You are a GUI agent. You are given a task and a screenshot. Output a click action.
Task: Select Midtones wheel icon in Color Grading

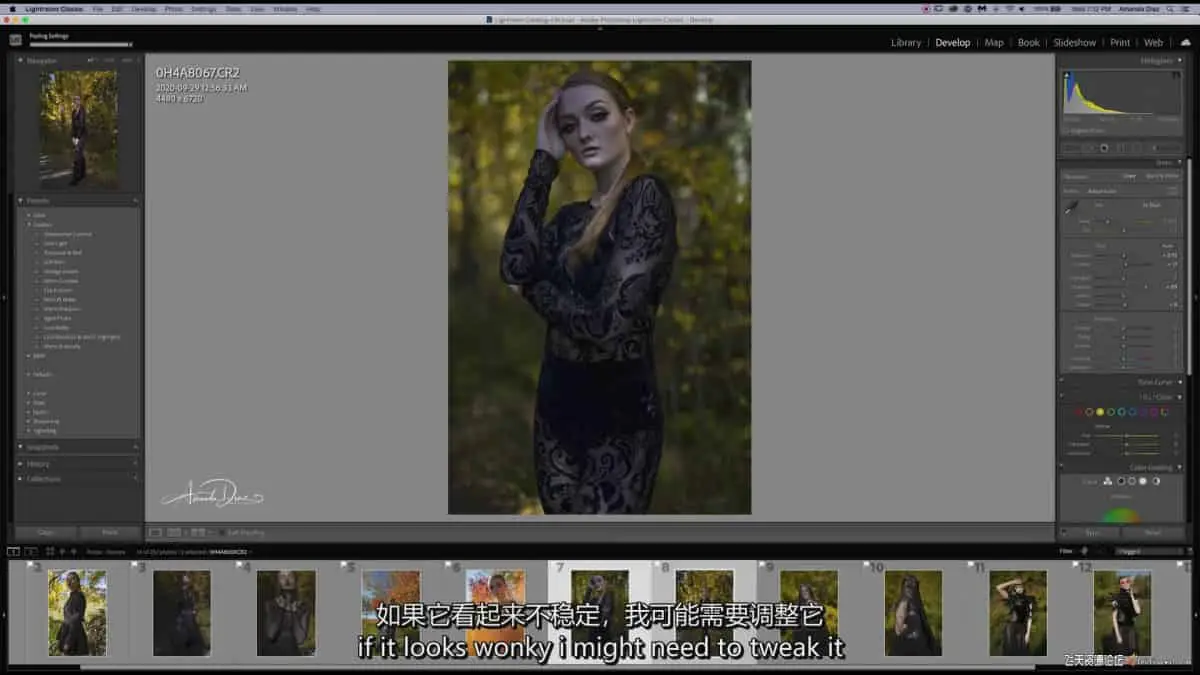[x=1131, y=481]
